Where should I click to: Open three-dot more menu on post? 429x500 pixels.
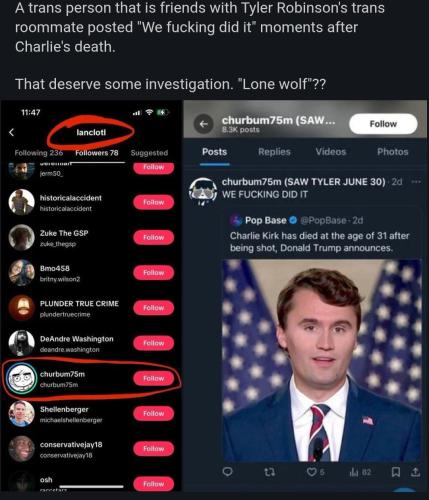coord(416,182)
